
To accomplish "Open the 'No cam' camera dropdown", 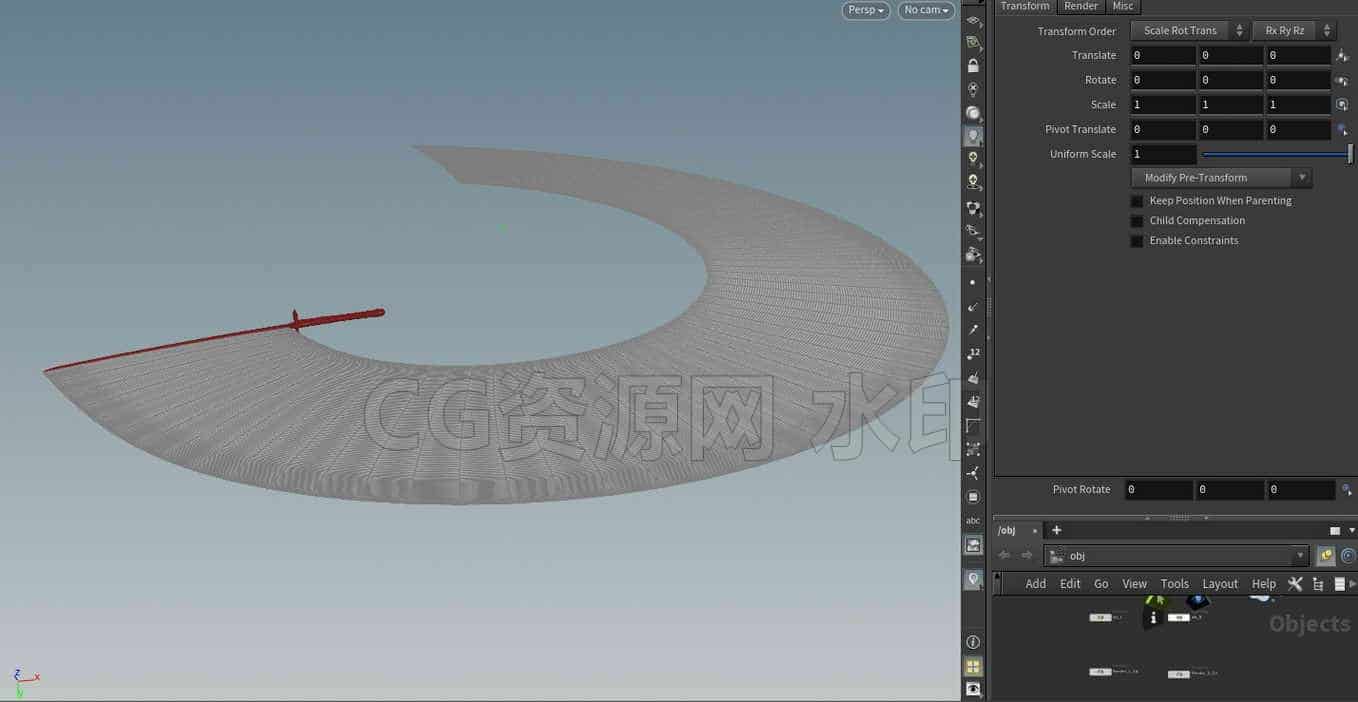I will (927, 10).
